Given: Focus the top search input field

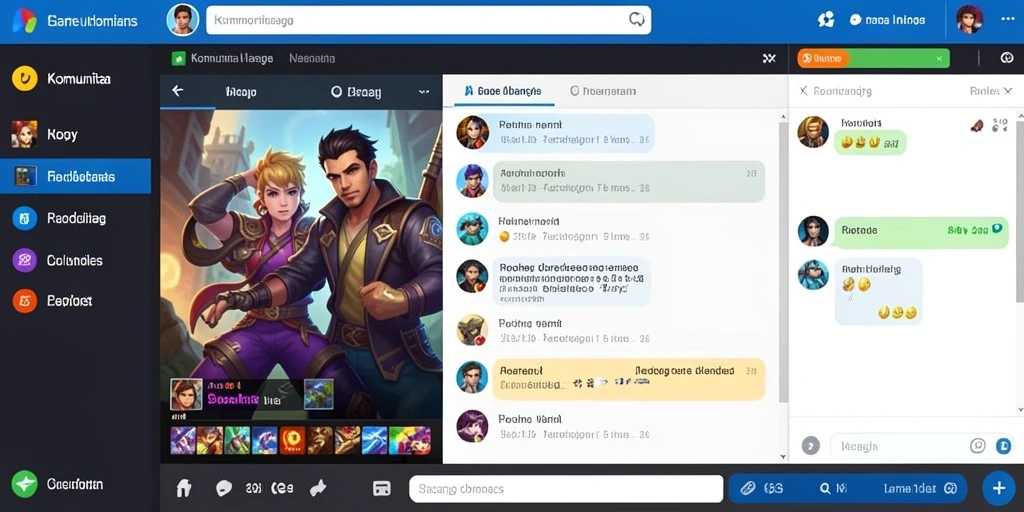Looking at the screenshot, I should [428, 20].
